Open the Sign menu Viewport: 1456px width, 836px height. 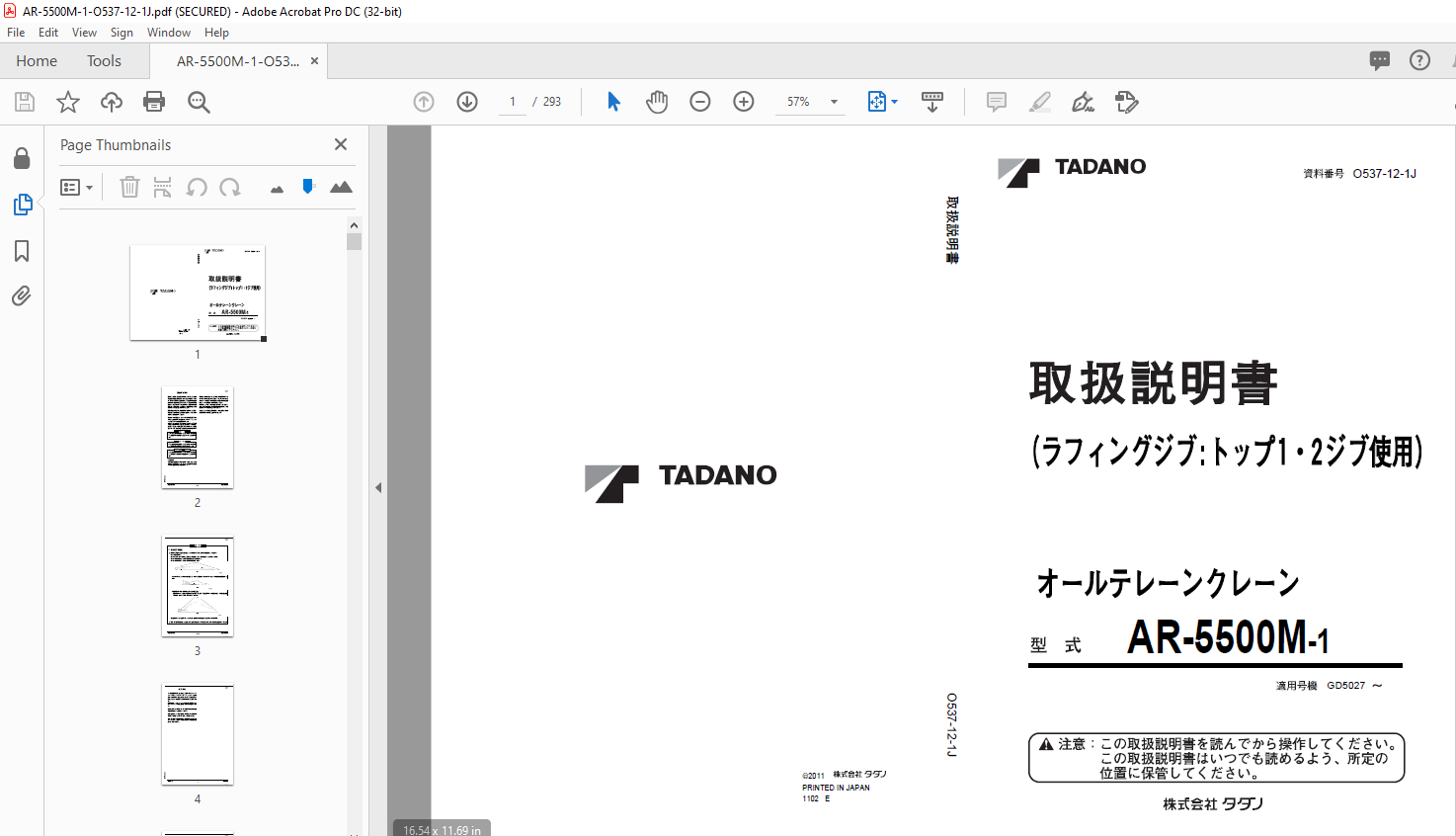click(121, 33)
